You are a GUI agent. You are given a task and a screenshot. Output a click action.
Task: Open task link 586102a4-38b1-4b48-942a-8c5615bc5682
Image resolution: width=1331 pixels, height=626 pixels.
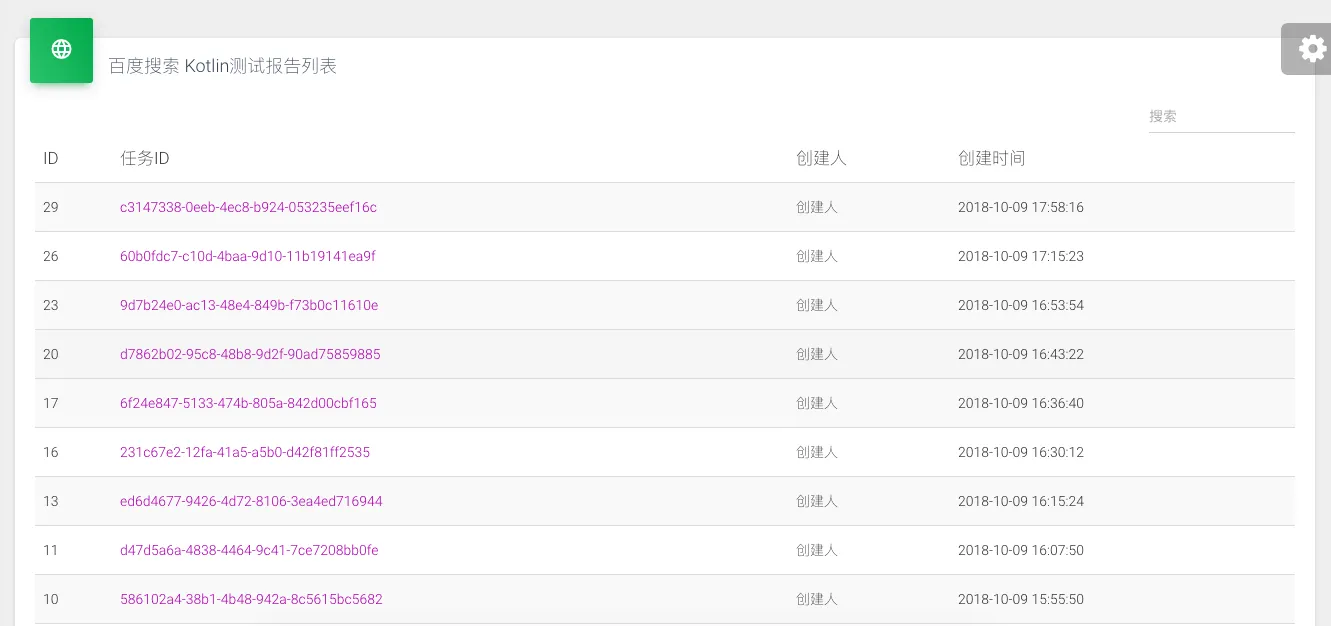[x=251, y=599]
